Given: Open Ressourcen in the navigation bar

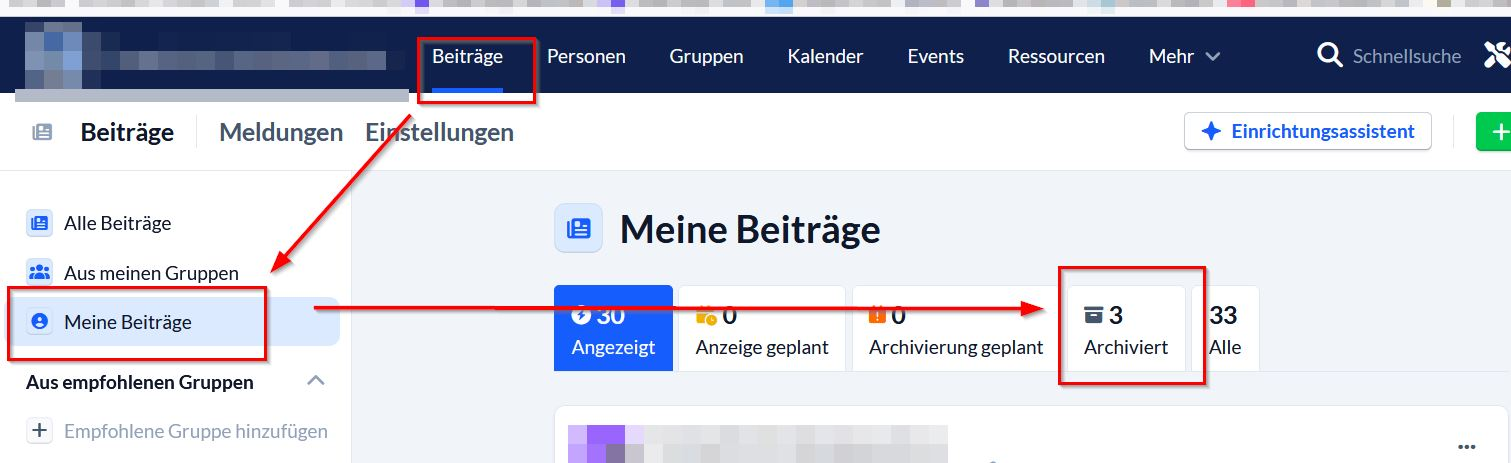Looking at the screenshot, I should click(x=1056, y=56).
